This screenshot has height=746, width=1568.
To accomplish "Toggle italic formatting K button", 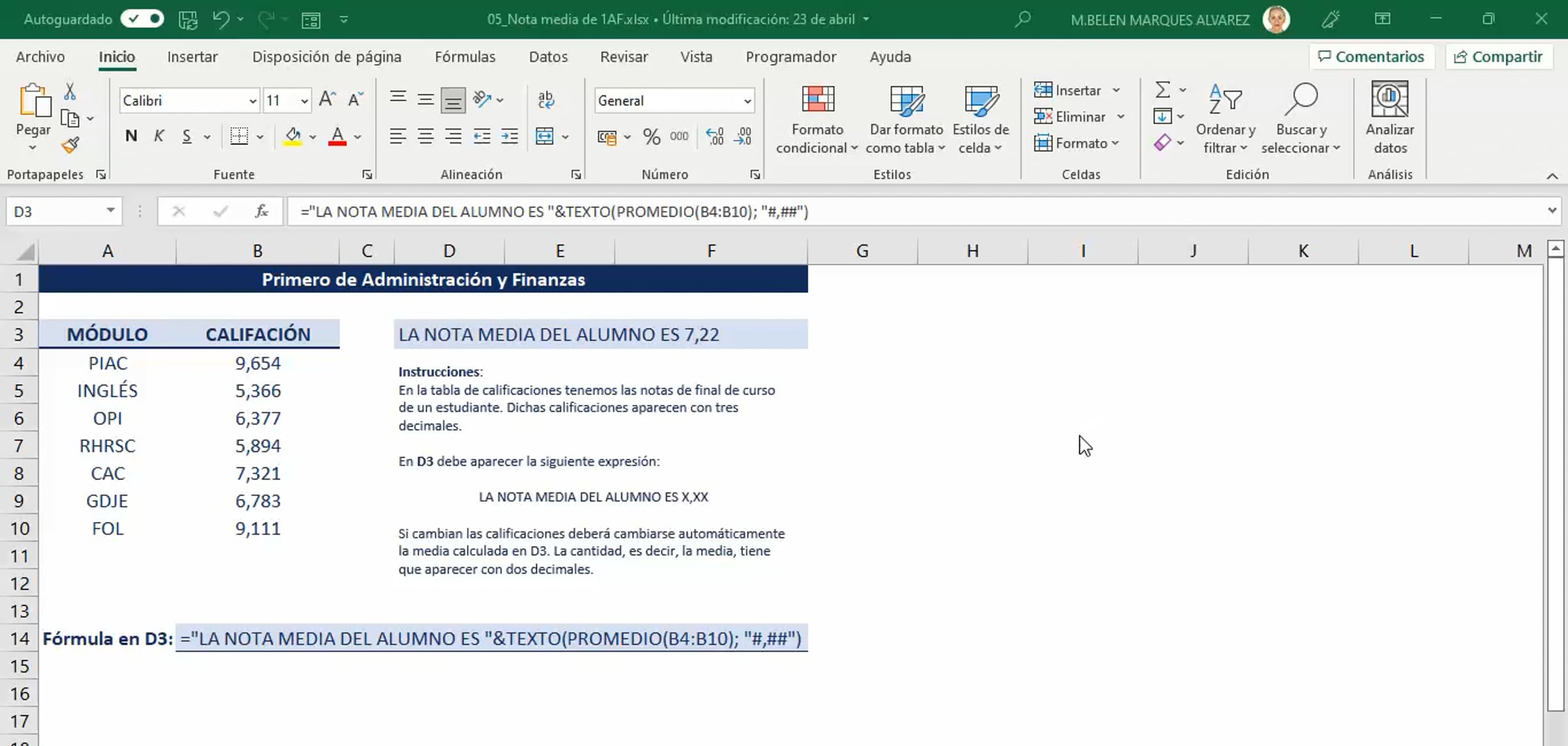I will coord(159,137).
